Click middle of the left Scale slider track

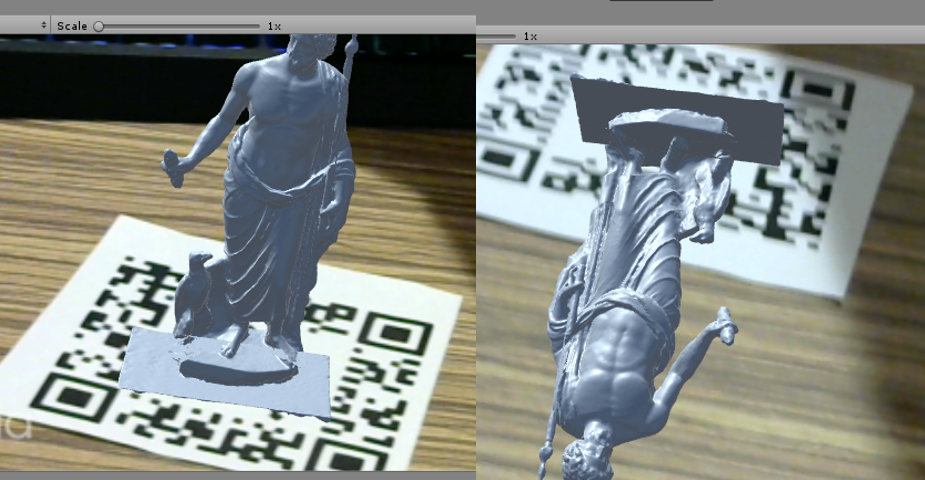(178, 26)
